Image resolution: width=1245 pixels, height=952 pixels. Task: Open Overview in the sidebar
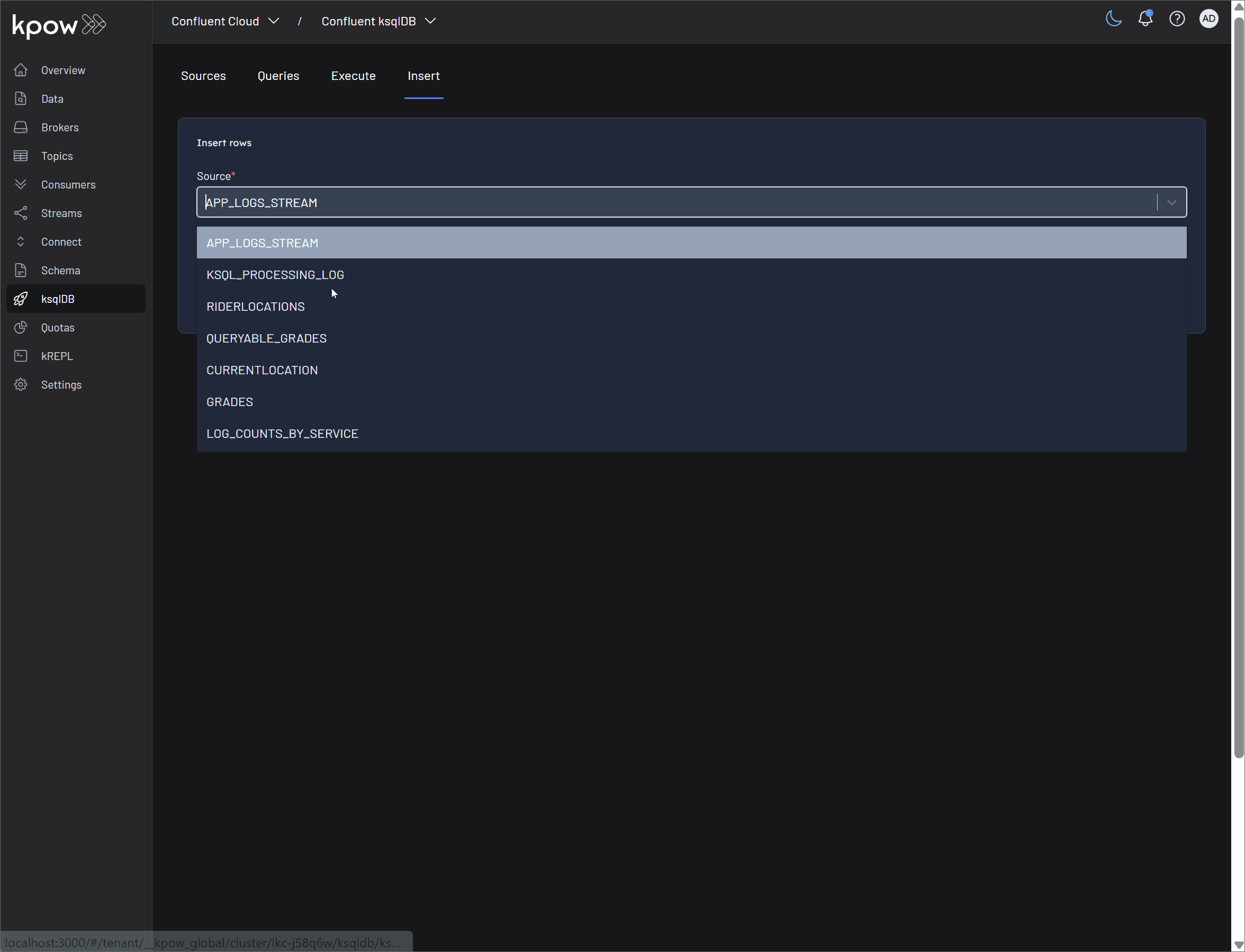pyautogui.click(x=63, y=70)
